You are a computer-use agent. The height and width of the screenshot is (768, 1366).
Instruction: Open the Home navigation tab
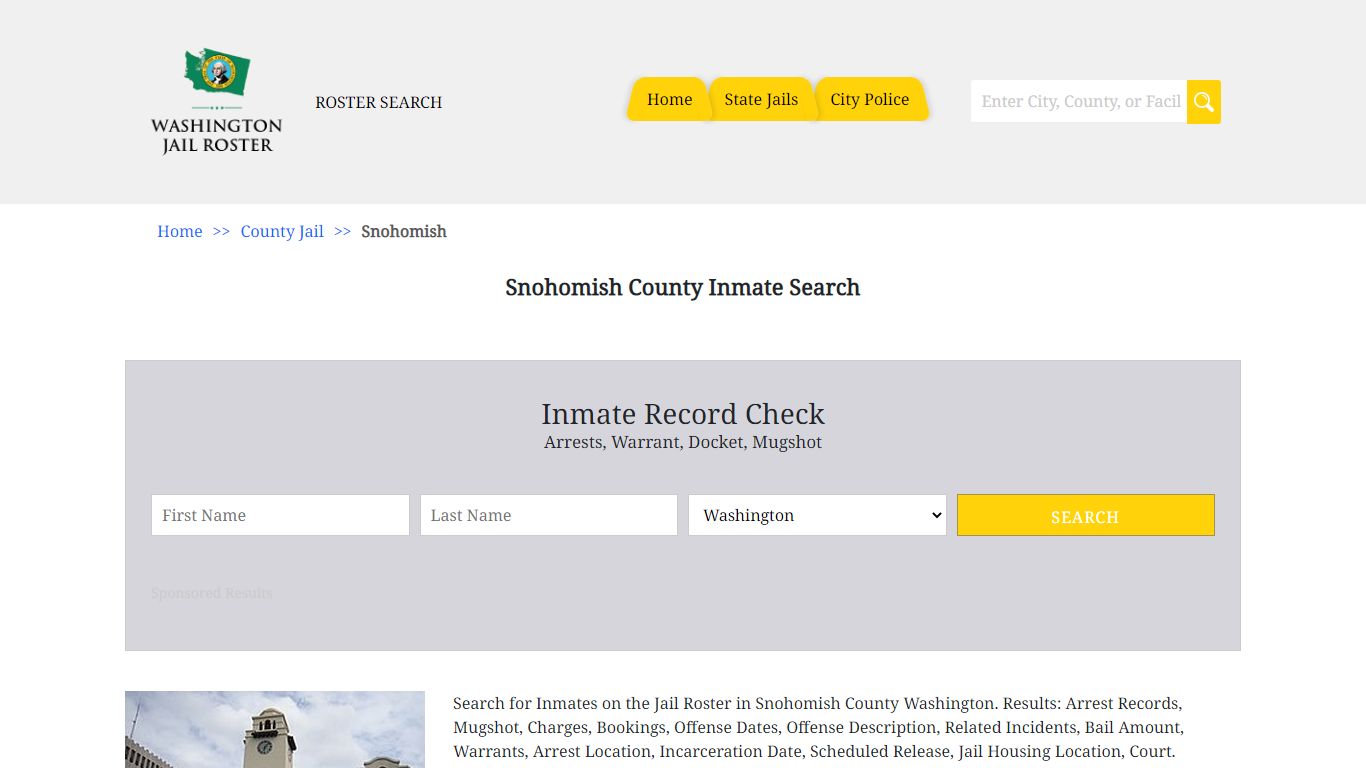click(x=669, y=99)
